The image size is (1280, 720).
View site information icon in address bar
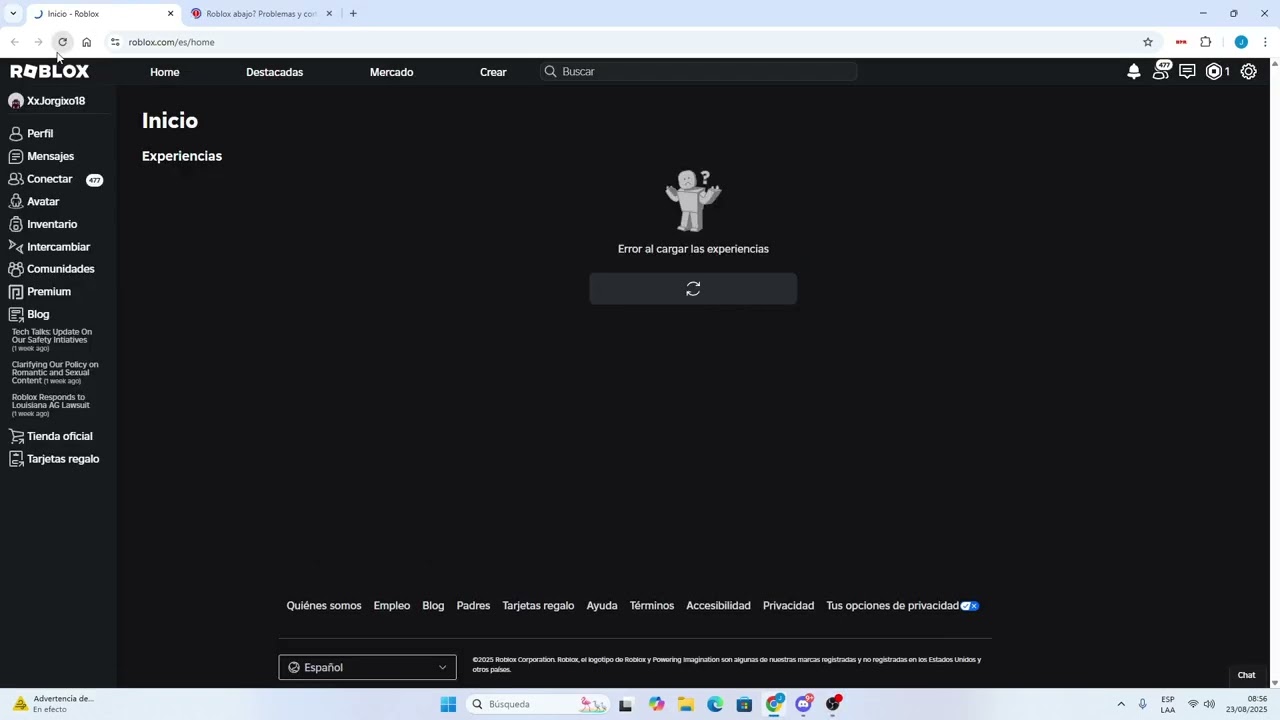point(115,42)
